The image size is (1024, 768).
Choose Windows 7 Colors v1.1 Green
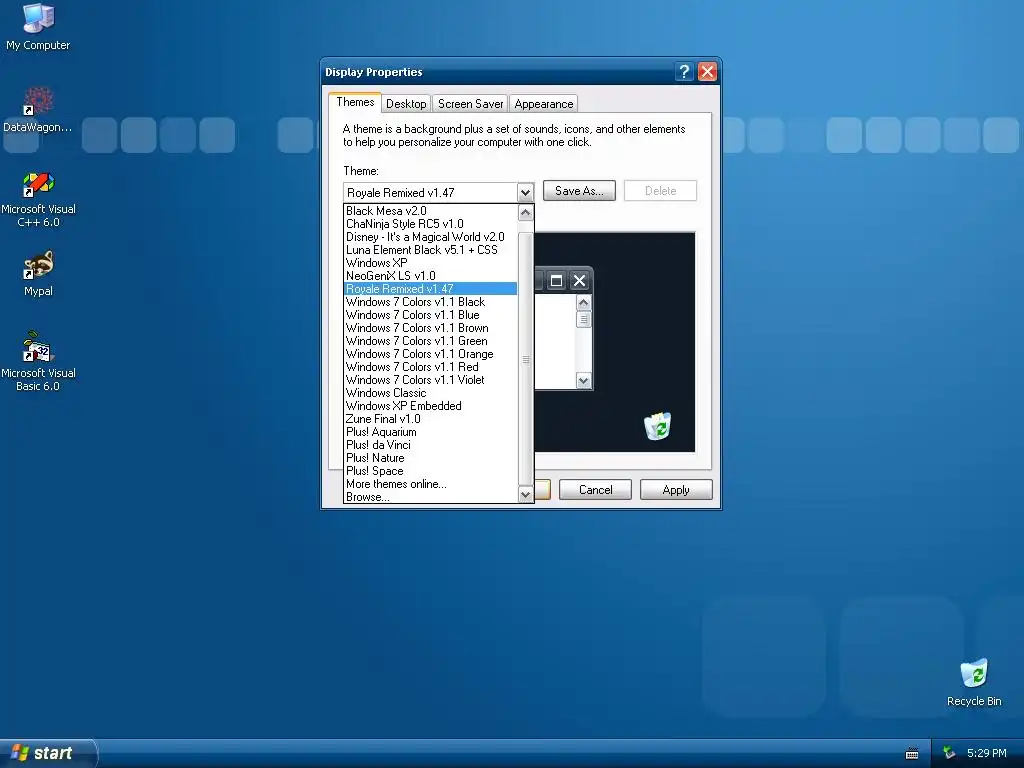tap(430, 341)
